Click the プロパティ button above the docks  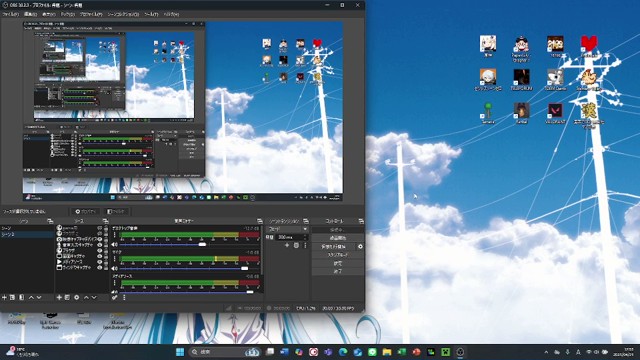coord(85,211)
